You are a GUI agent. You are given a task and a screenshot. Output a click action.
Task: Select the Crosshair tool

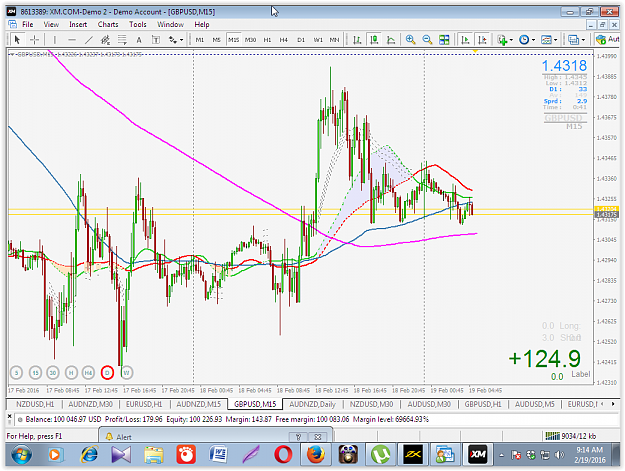point(35,40)
